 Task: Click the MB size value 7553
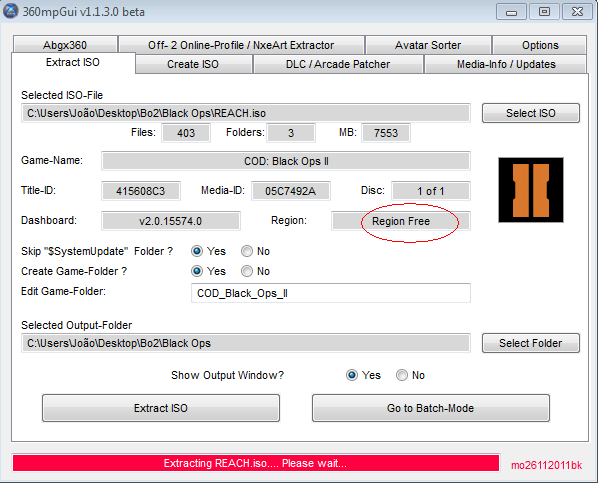point(386,133)
